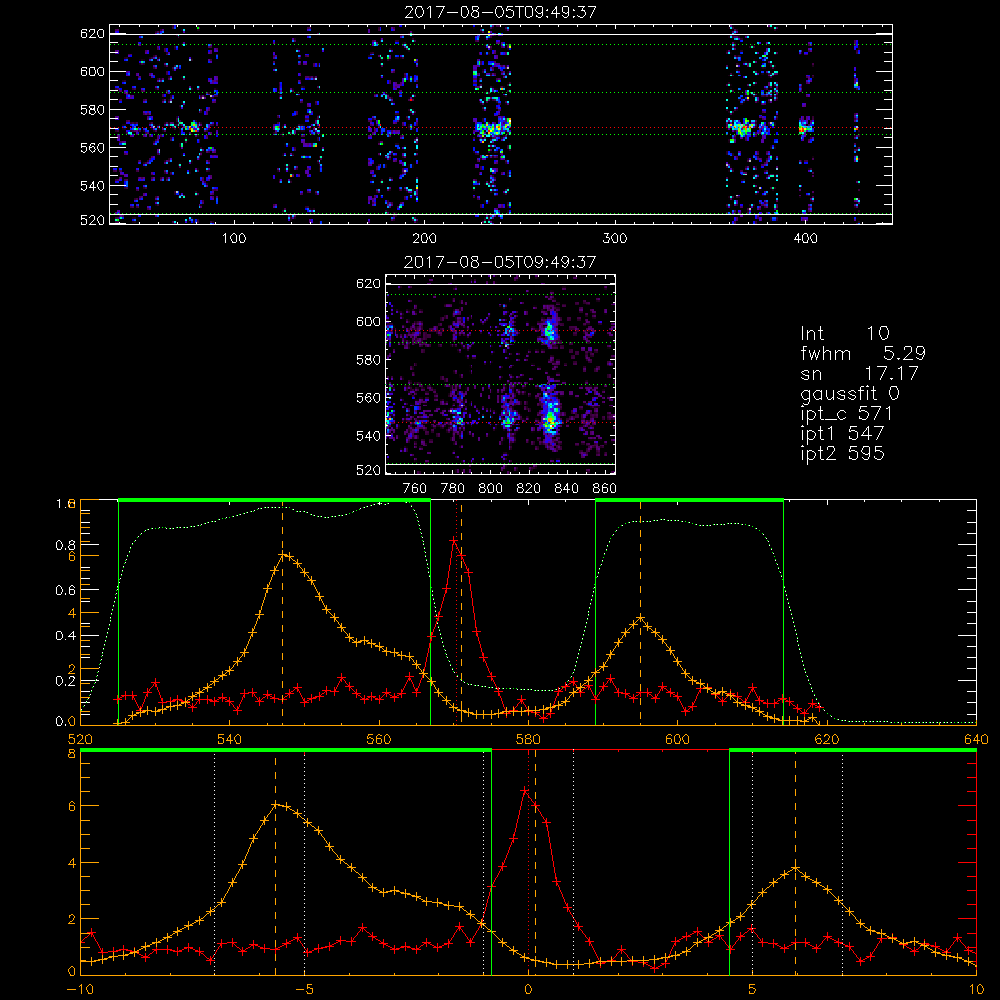Click the top plot title 2017-08-05T09:49:37
The image size is (1000, 1000).
pyautogui.click(x=501, y=12)
